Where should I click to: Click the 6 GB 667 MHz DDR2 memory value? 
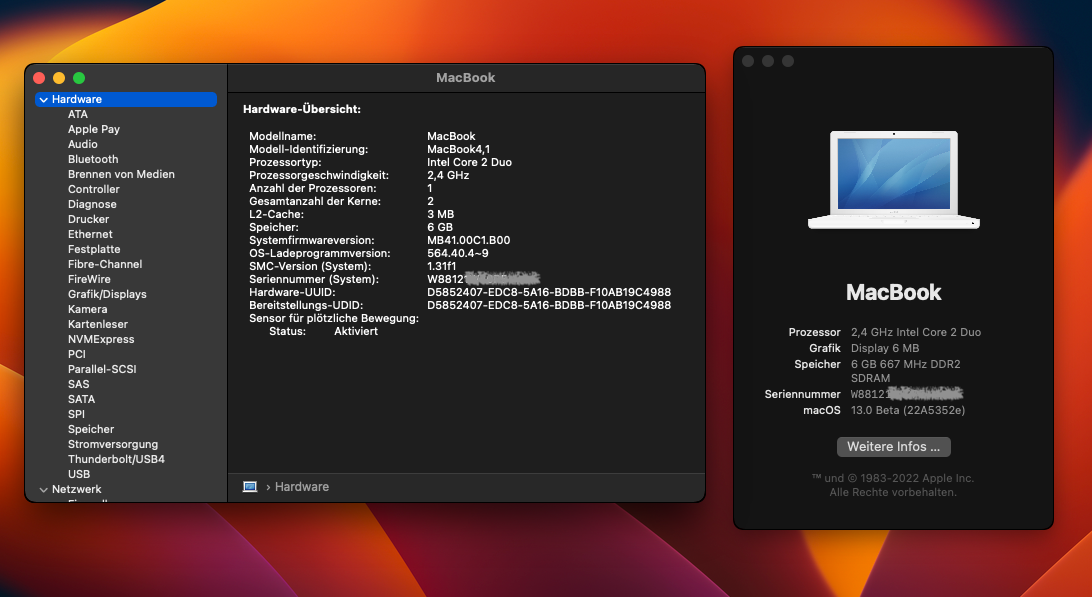(905, 371)
